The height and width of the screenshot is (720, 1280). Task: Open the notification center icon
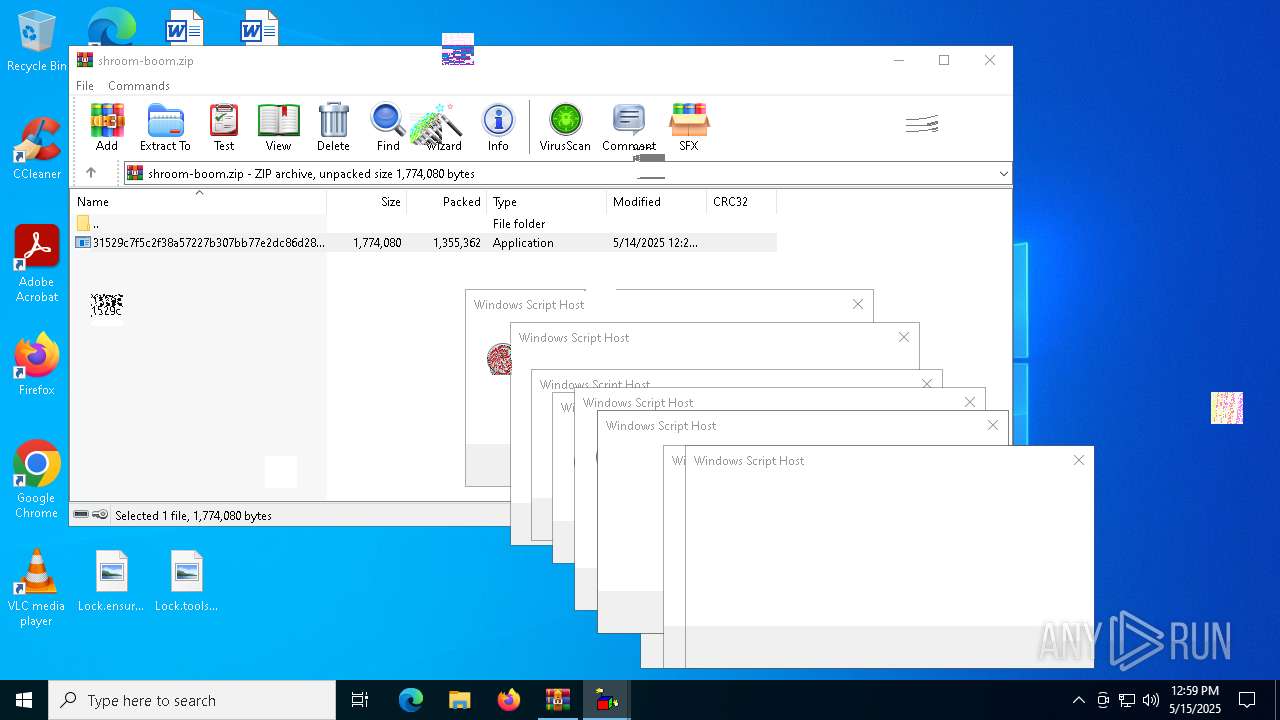coord(1247,700)
